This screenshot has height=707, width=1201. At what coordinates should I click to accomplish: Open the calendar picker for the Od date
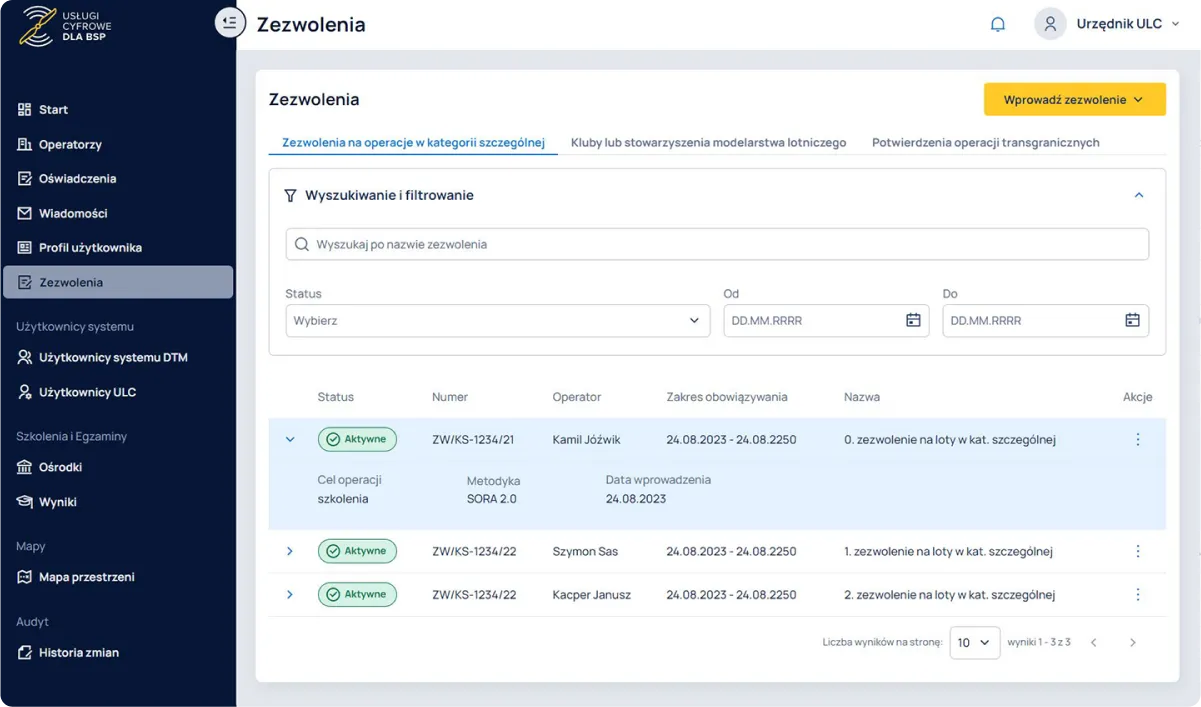(912, 320)
